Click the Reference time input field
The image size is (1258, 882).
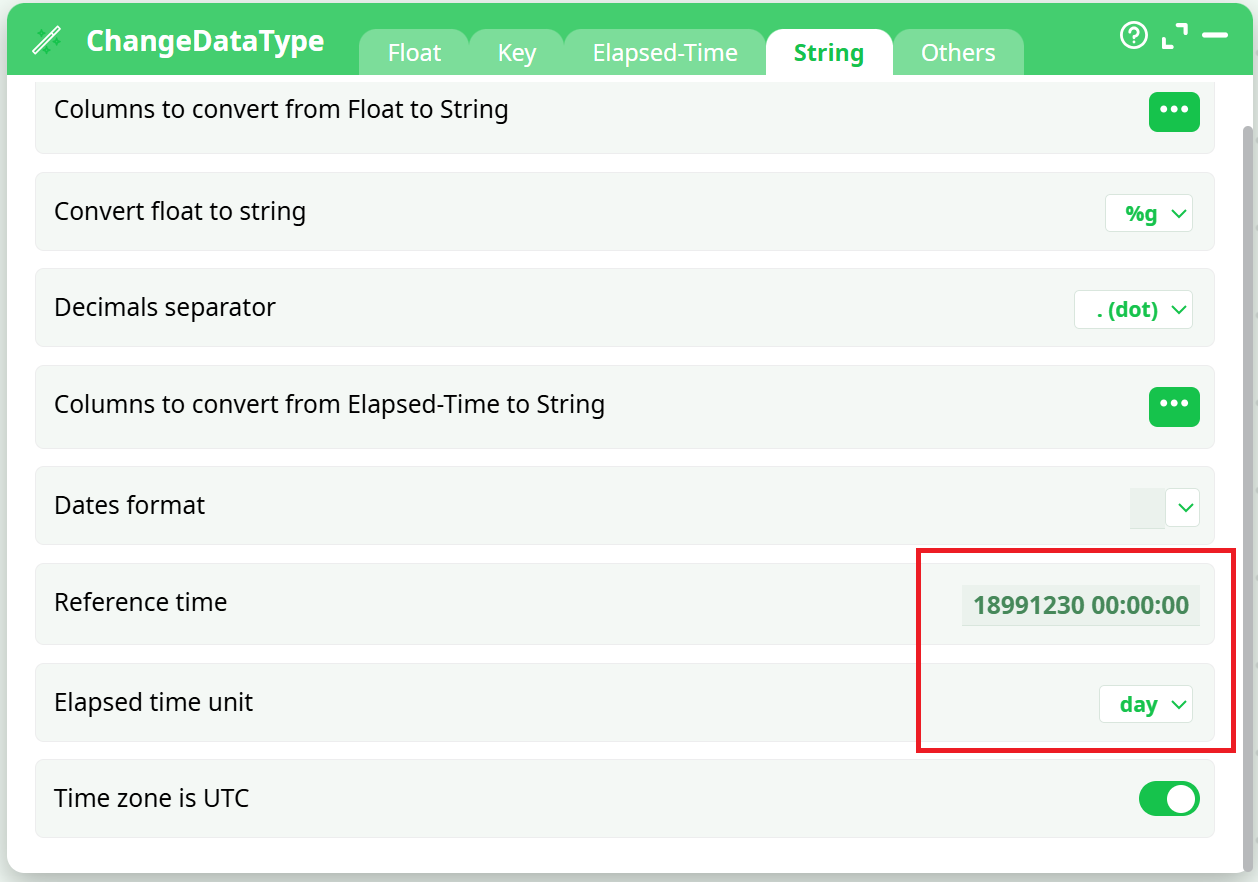tap(1080, 605)
